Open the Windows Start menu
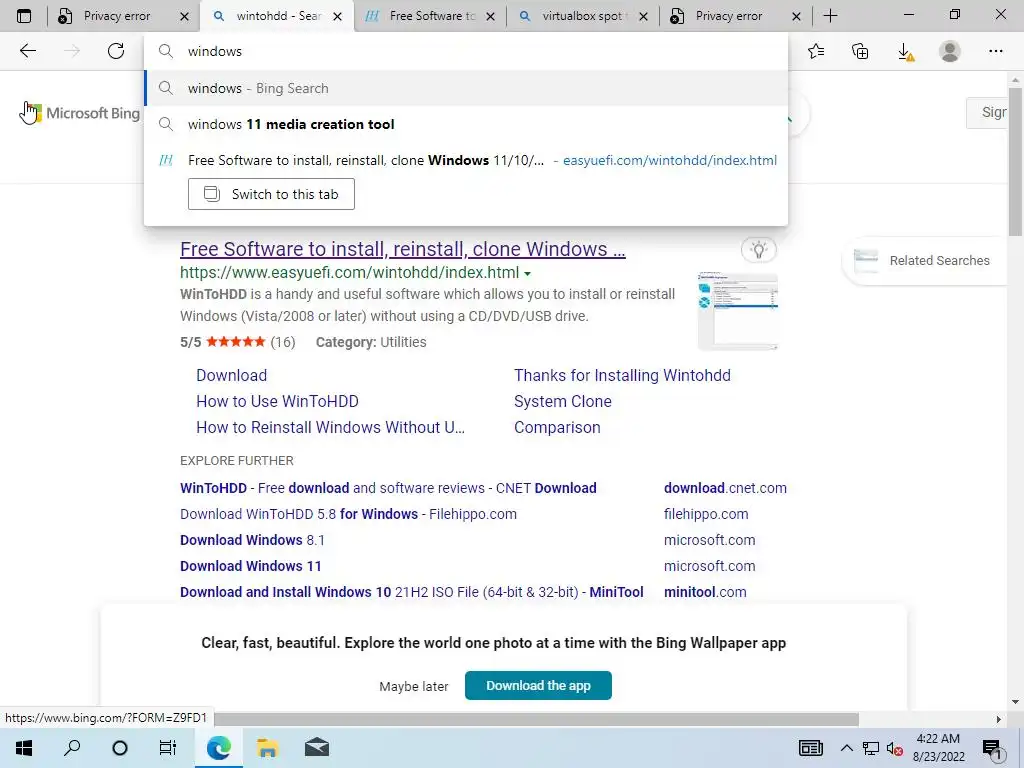 (24, 748)
